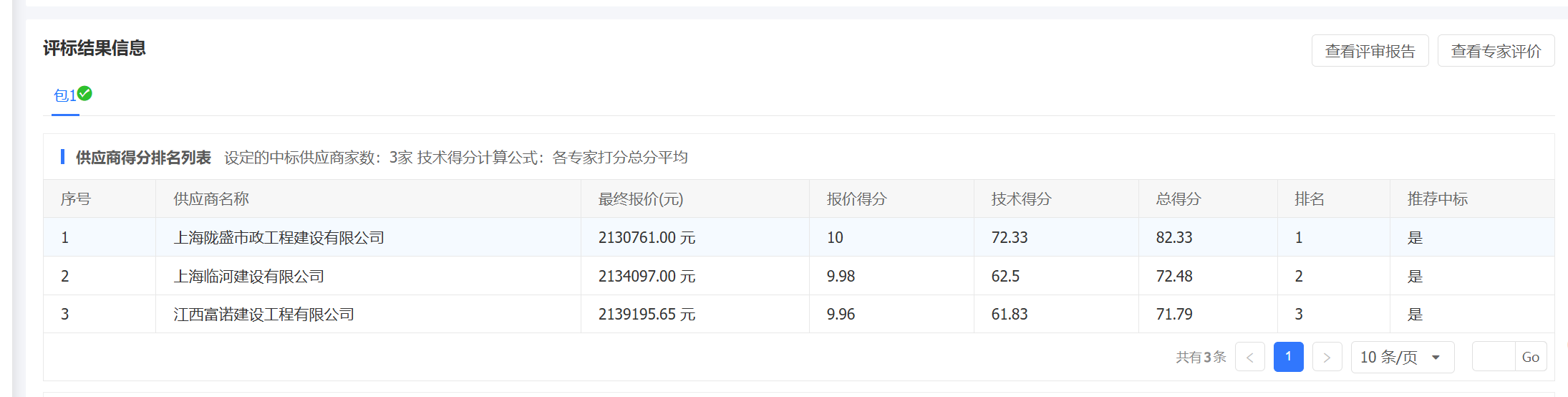
Task: Click the 查看专家评价 button
Action: [x=1496, y=51]
